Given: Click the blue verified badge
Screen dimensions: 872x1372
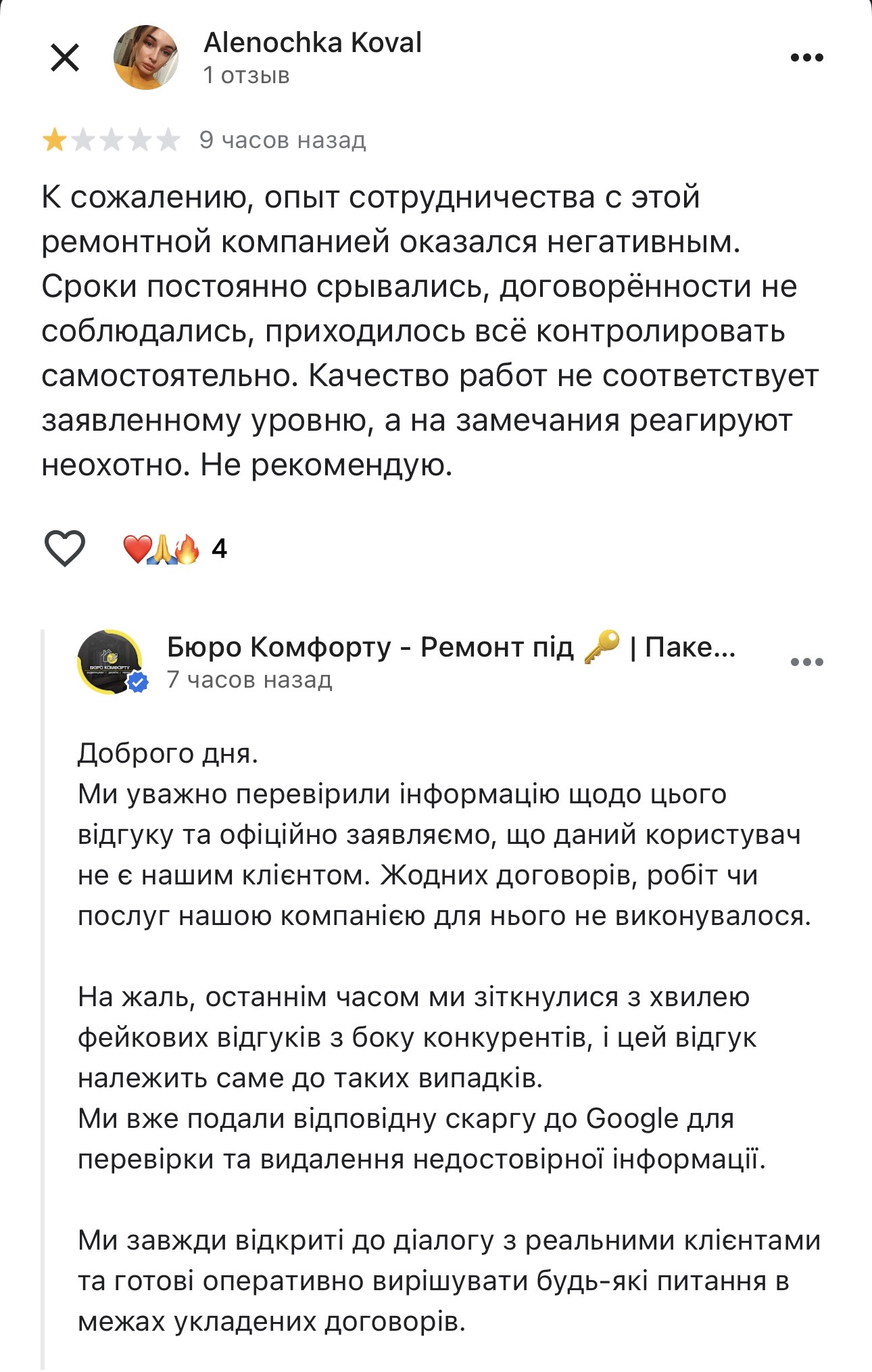Looking at the screenshot, I should point(139,683).
